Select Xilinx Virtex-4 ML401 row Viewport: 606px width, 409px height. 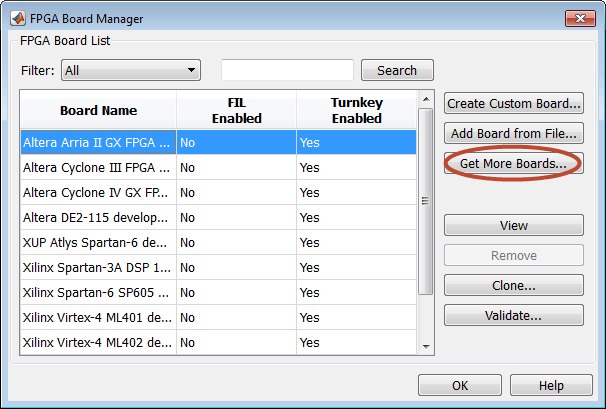[x=218, y=317]
